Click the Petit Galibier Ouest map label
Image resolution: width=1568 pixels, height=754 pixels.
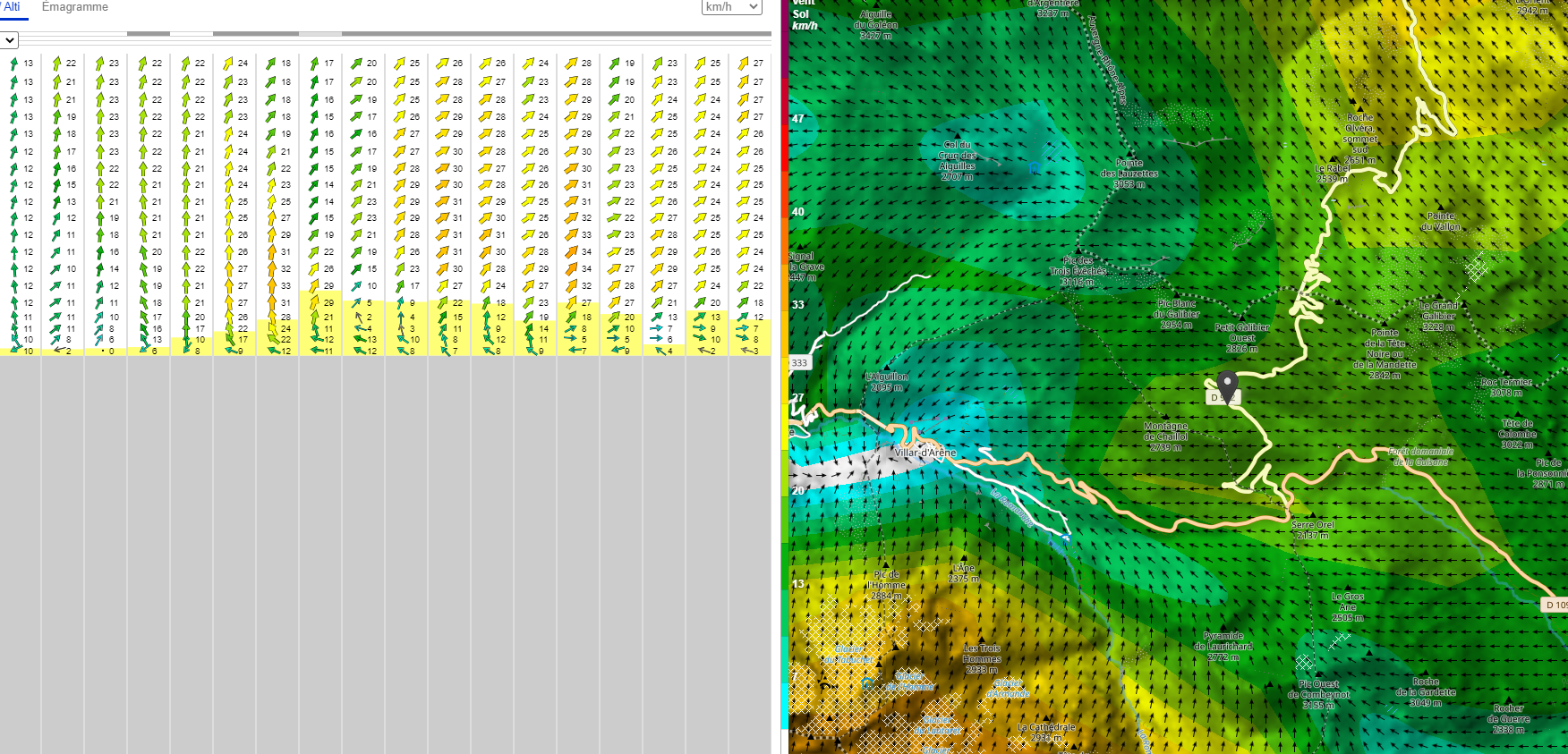(x=1242, y=338)
